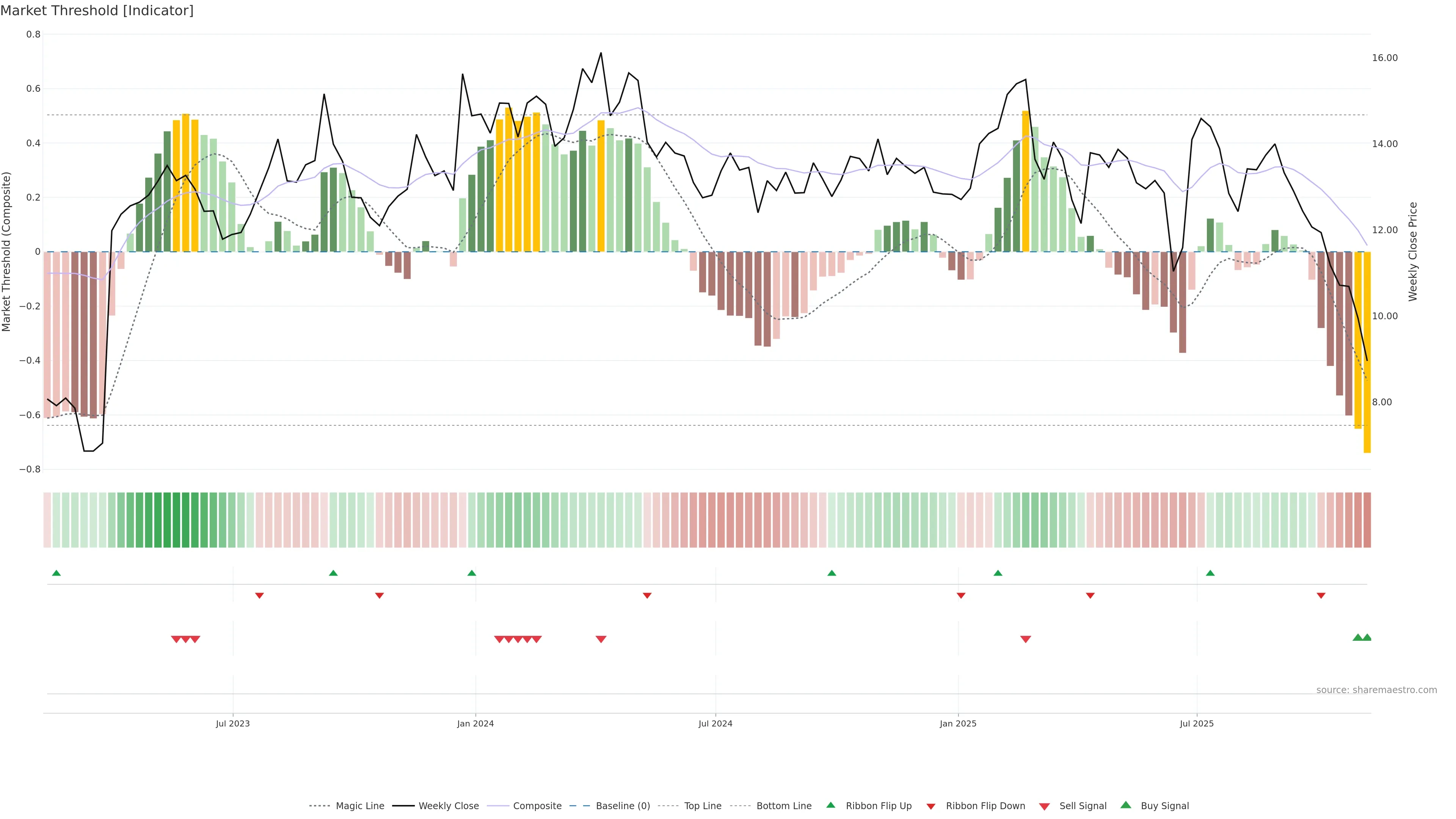Click the Jan 2024 x-axis tick label
This screenshot has width=1456, height=819.
475,723
